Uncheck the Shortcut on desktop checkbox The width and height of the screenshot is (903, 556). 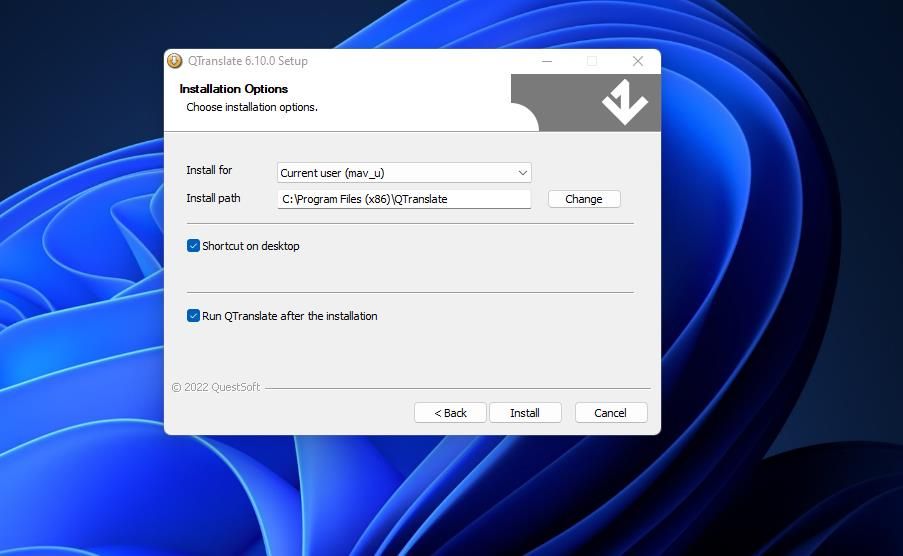[194, 246]
